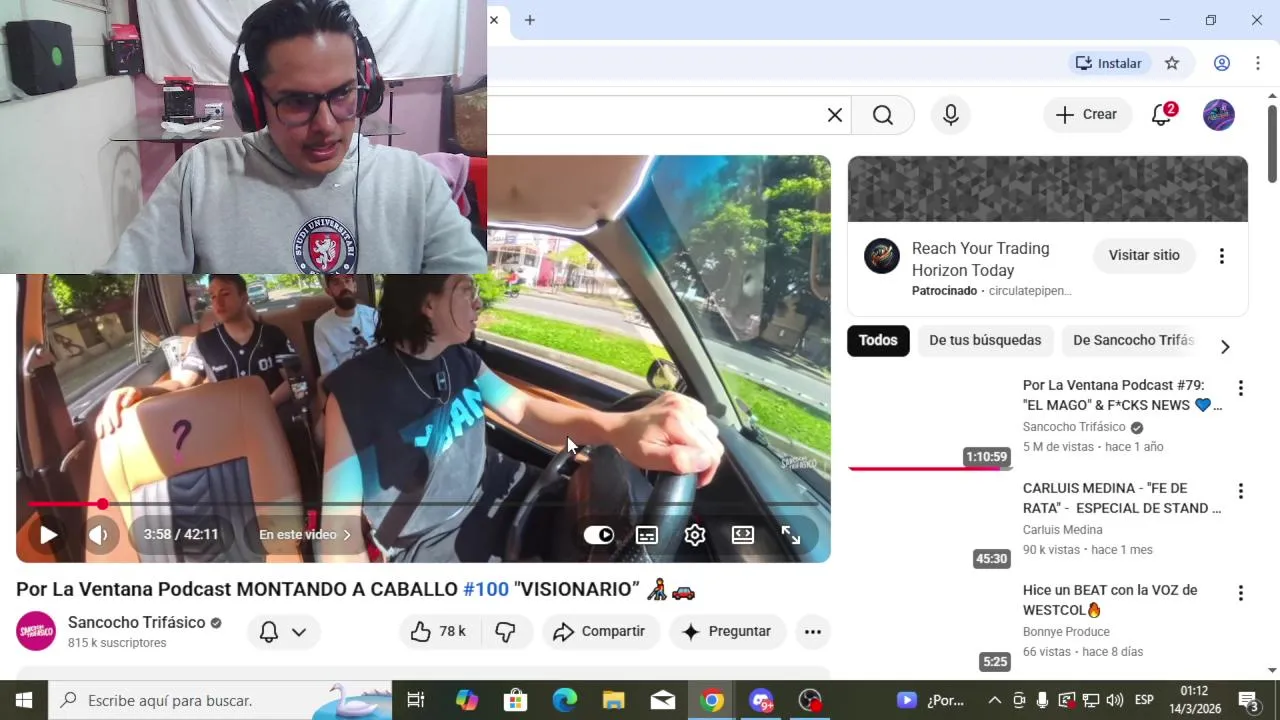The height and width of the screenshot is (720, 1280).
Task: Bookmark page with star icon
Action: pos(1172,63)
